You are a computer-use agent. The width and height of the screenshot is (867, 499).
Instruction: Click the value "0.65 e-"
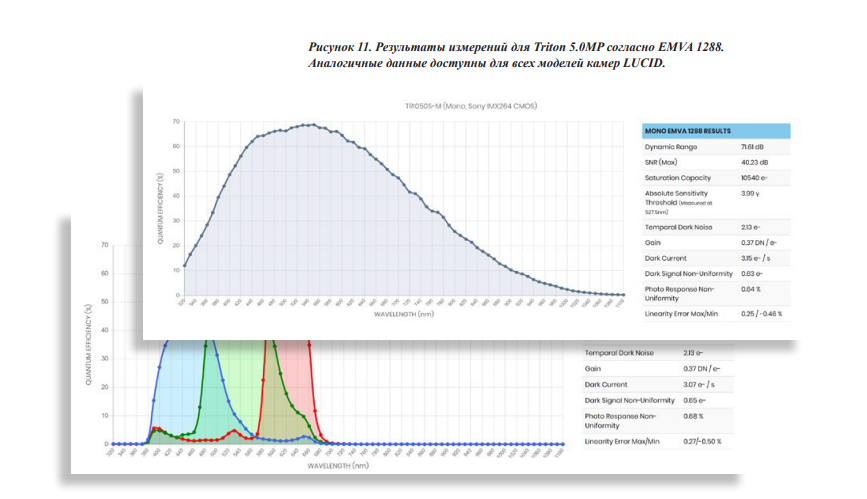(x=694, y=401)
